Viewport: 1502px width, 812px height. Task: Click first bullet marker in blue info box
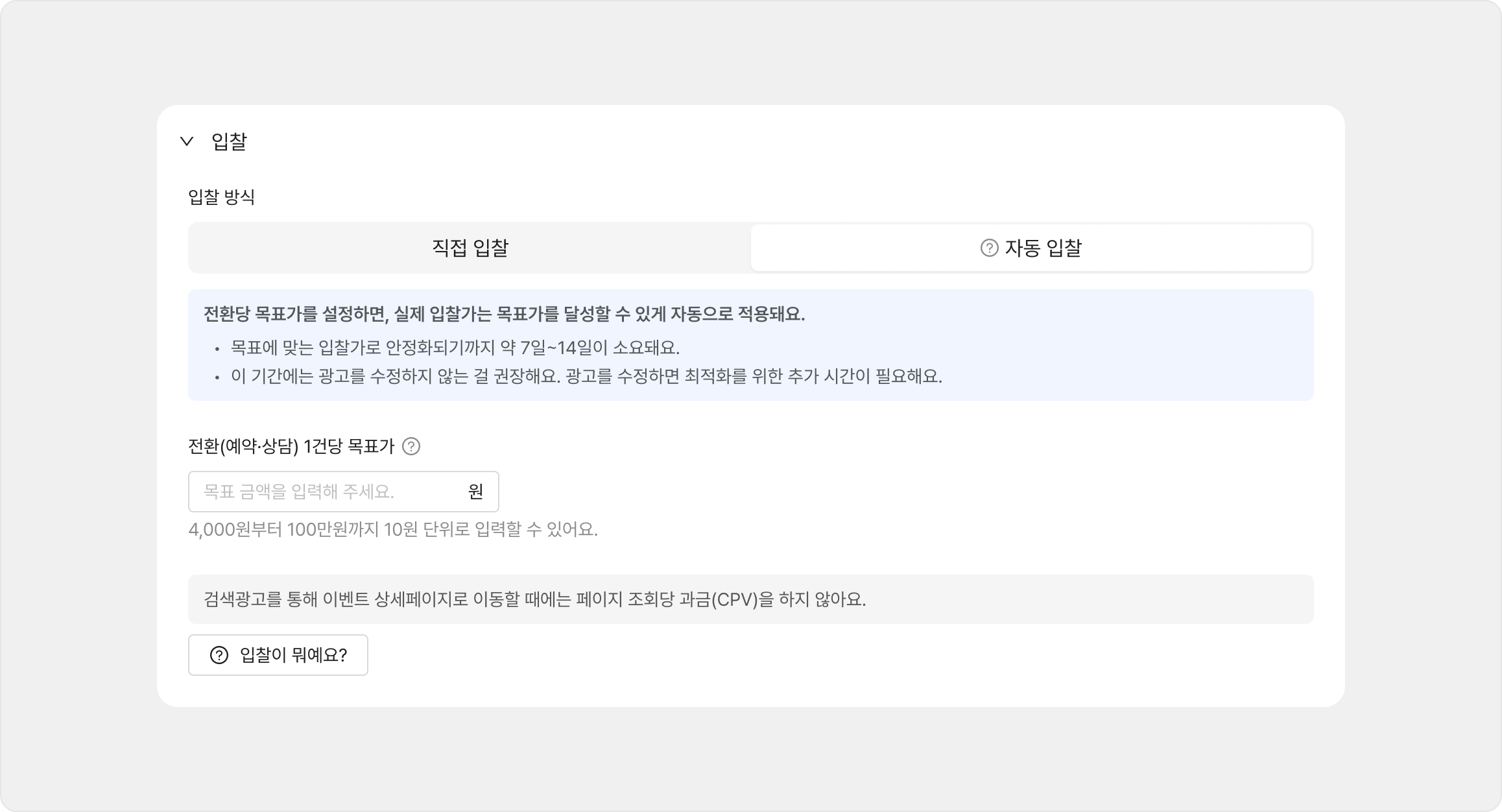217,349
